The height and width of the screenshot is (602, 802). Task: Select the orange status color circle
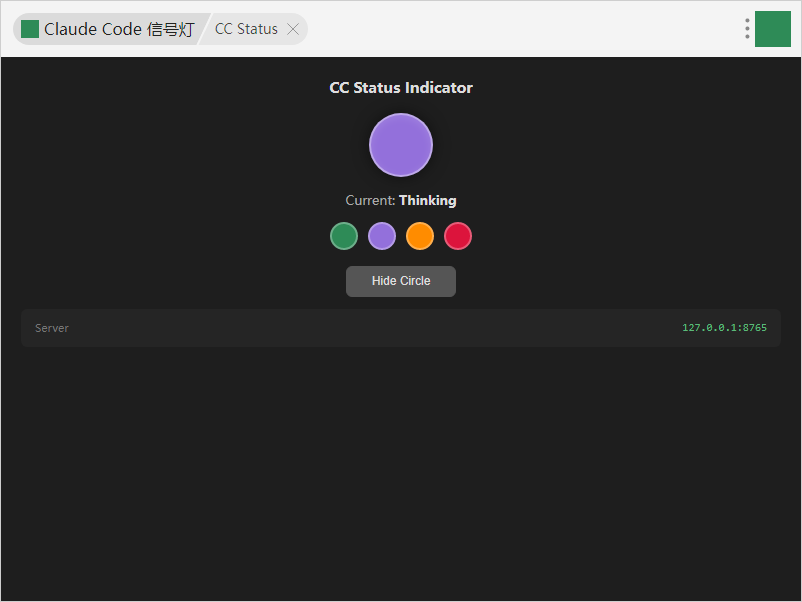coord(420,236)
